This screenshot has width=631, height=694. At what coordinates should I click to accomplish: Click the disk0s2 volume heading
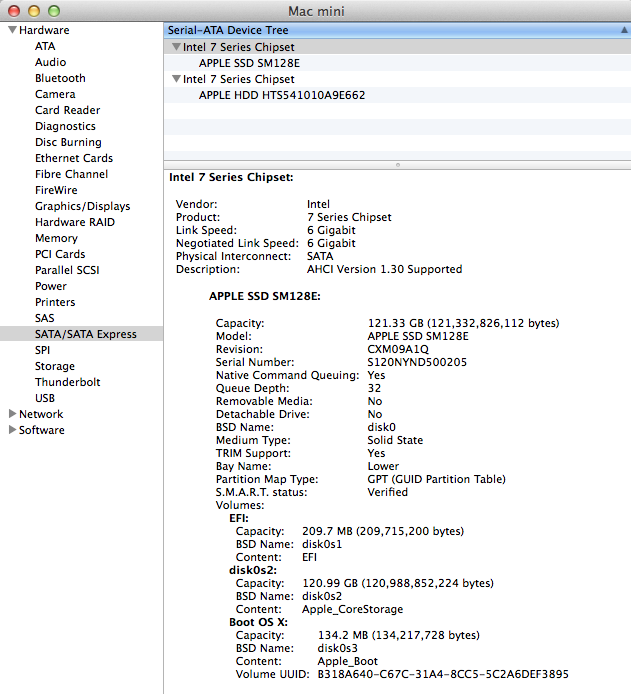tap(253, 570)
